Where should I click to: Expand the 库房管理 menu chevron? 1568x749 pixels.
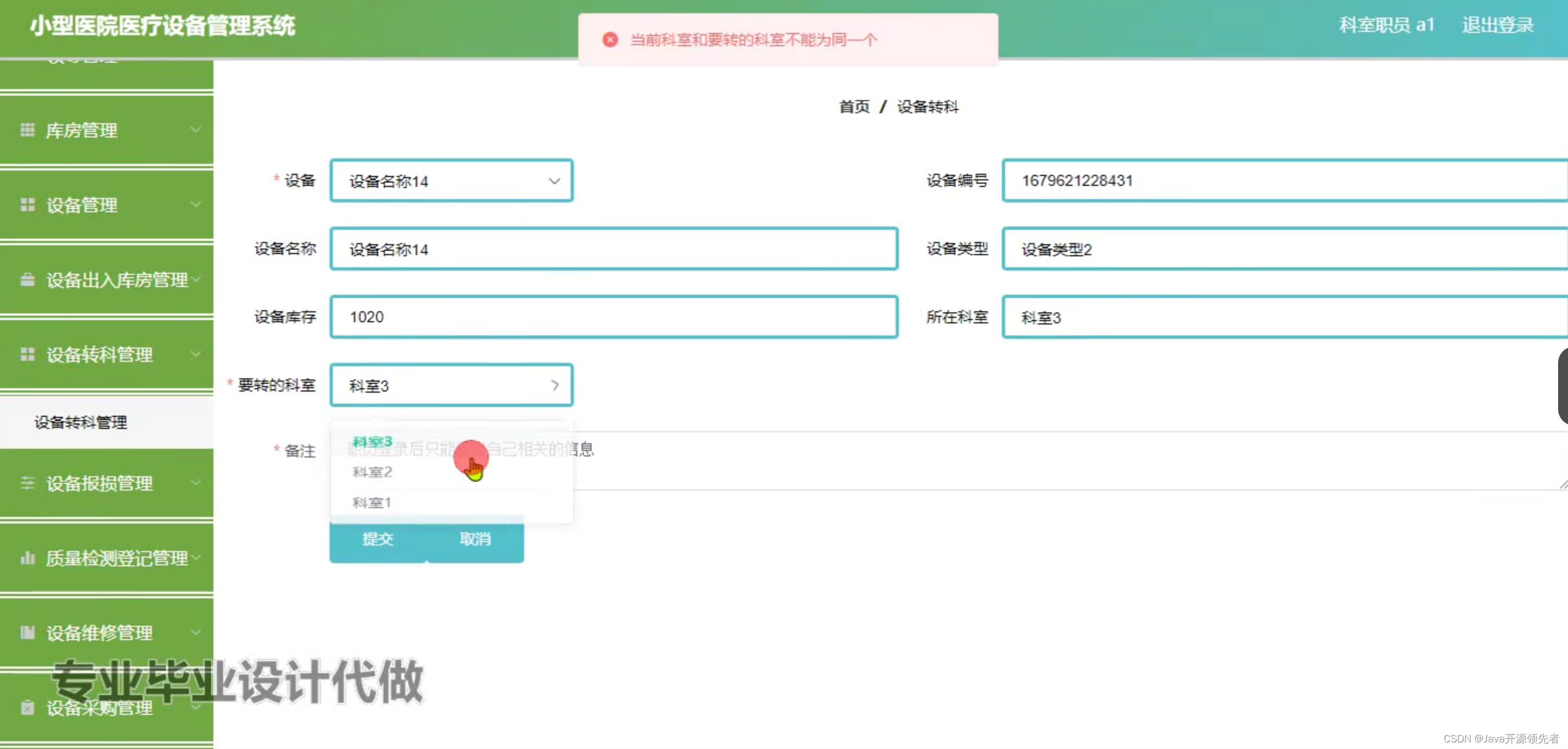coord(195,129)
